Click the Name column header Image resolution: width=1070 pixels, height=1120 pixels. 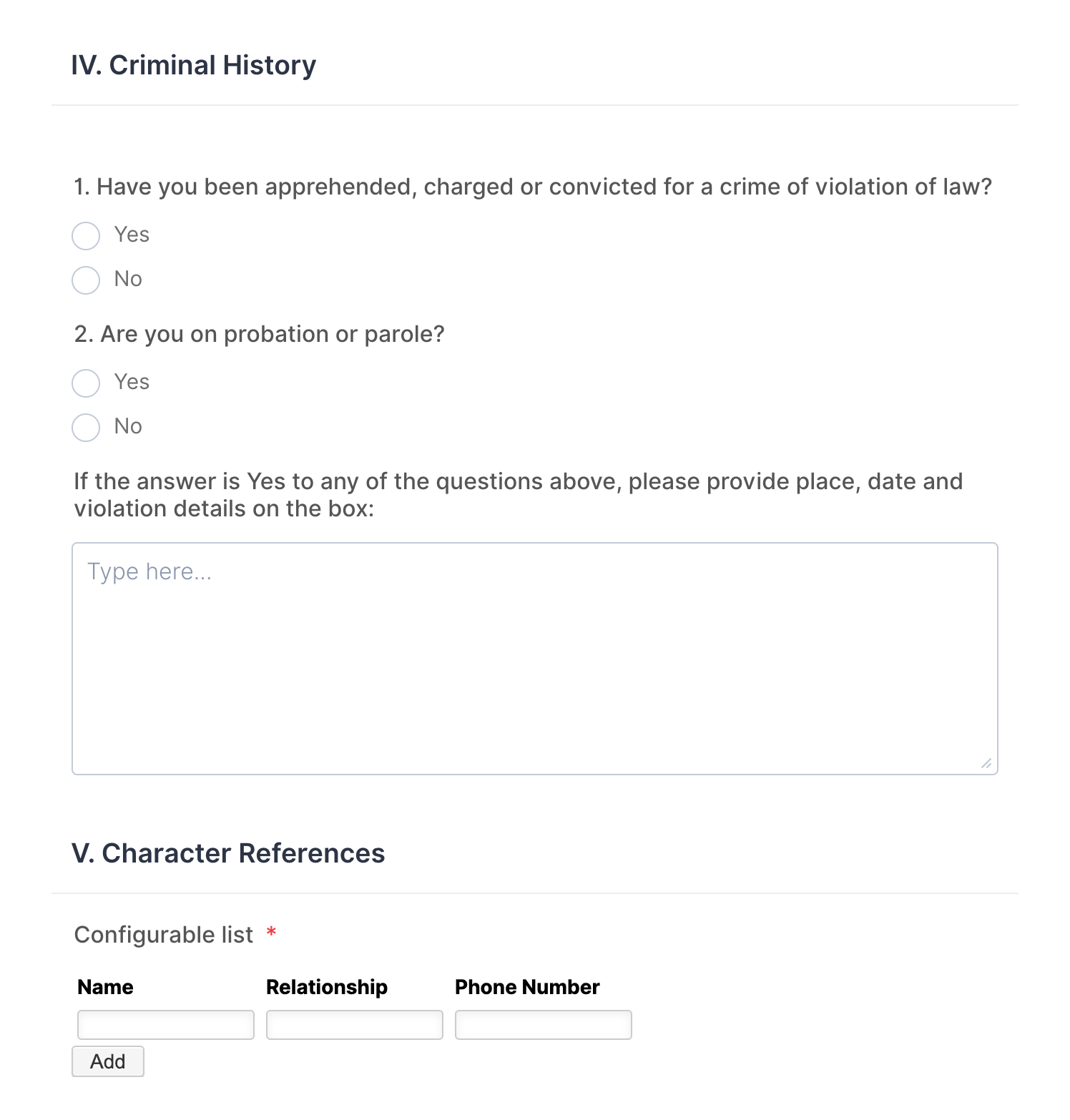click(105, 987)
